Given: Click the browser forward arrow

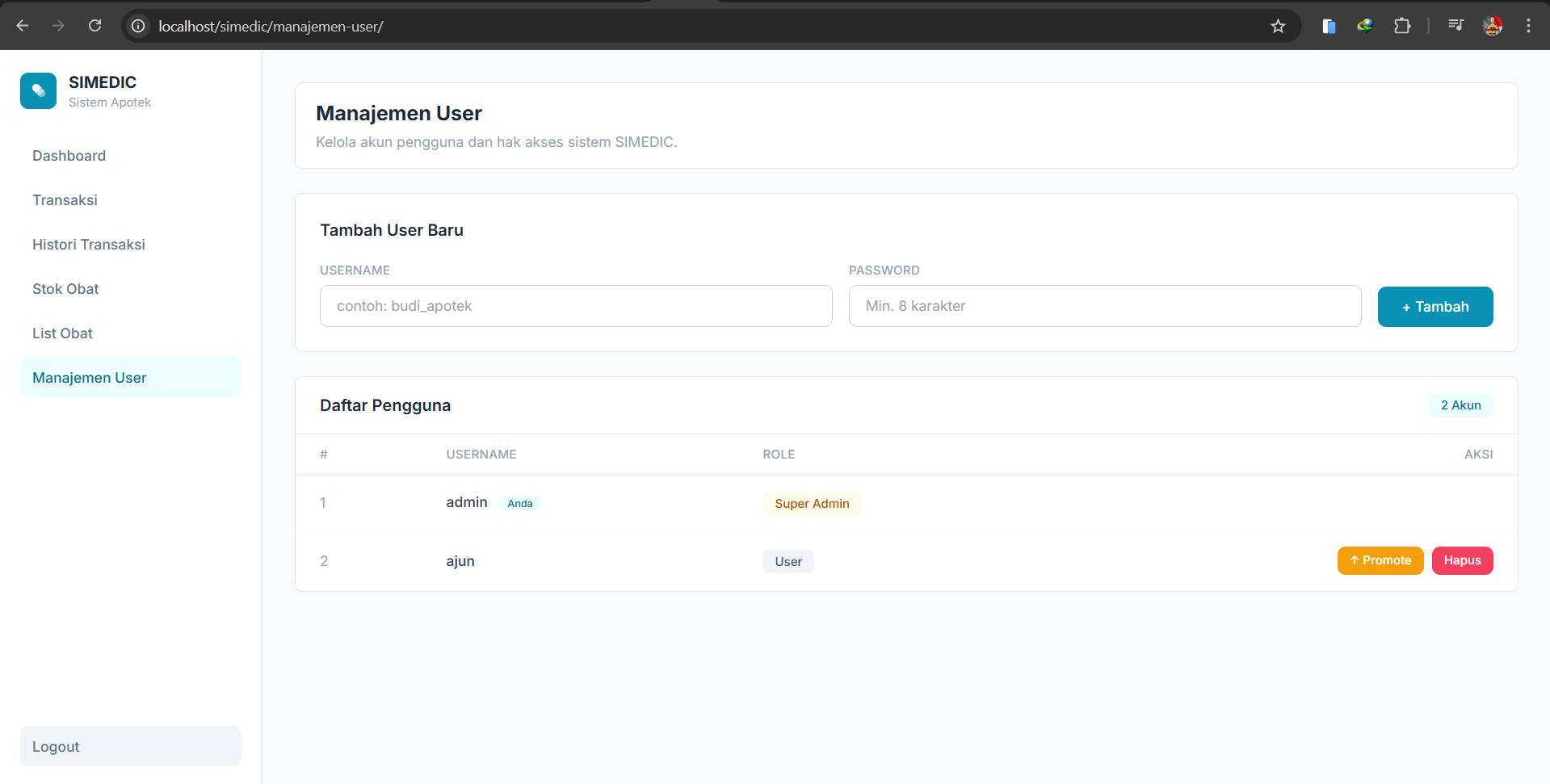Looking at the screenshot, I should click(x=58, y=26).
